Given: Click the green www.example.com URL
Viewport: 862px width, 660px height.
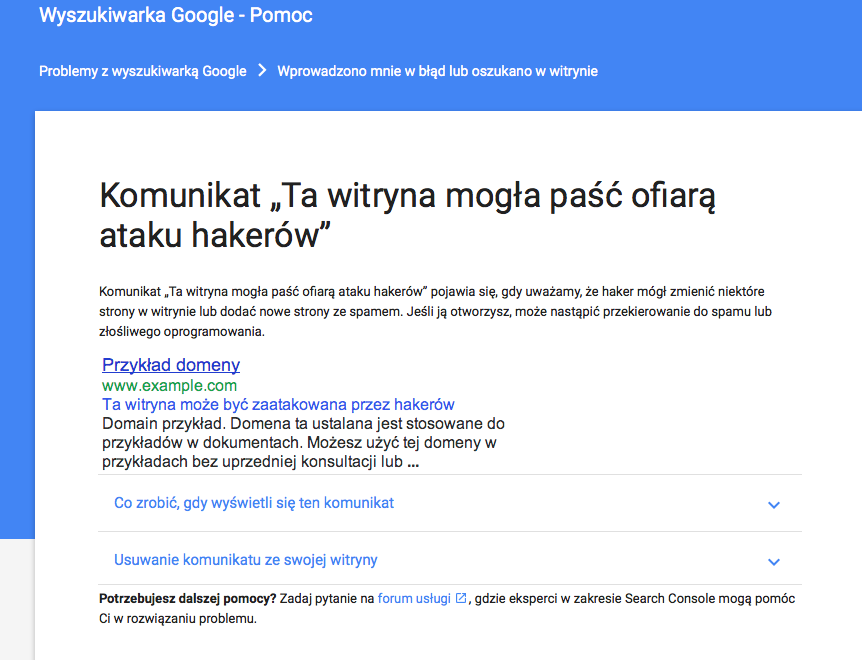Looking at the screenshot, I should [169, 385].
